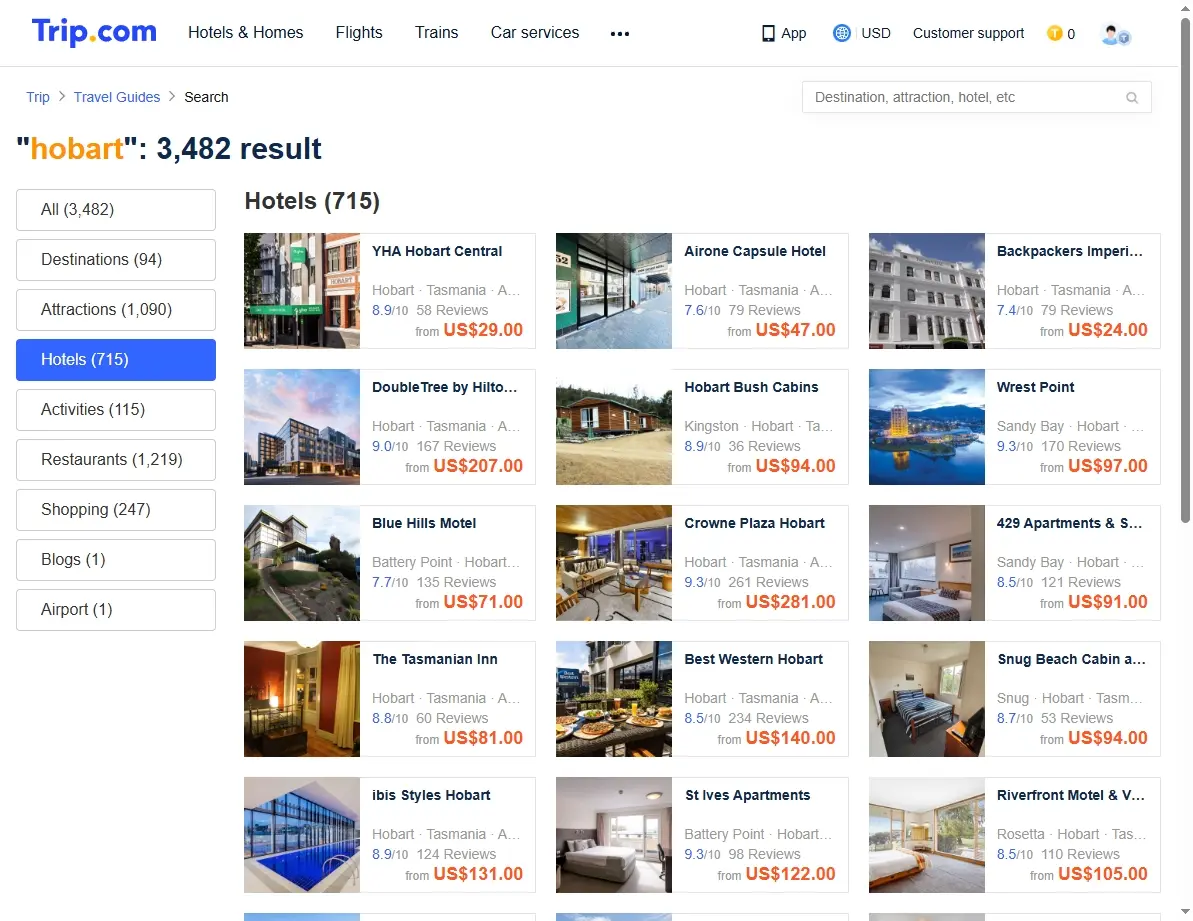Click the Trip.com logo
The width and height of the screenshot is (1193, 921).
click(94, 32)
